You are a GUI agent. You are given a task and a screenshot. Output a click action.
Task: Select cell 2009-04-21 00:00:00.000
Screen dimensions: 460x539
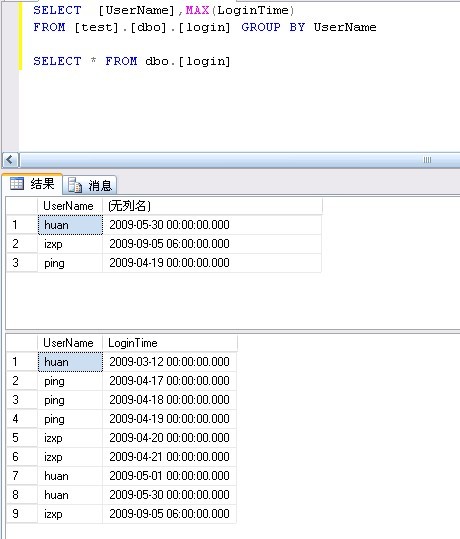(x=169, y=457)
